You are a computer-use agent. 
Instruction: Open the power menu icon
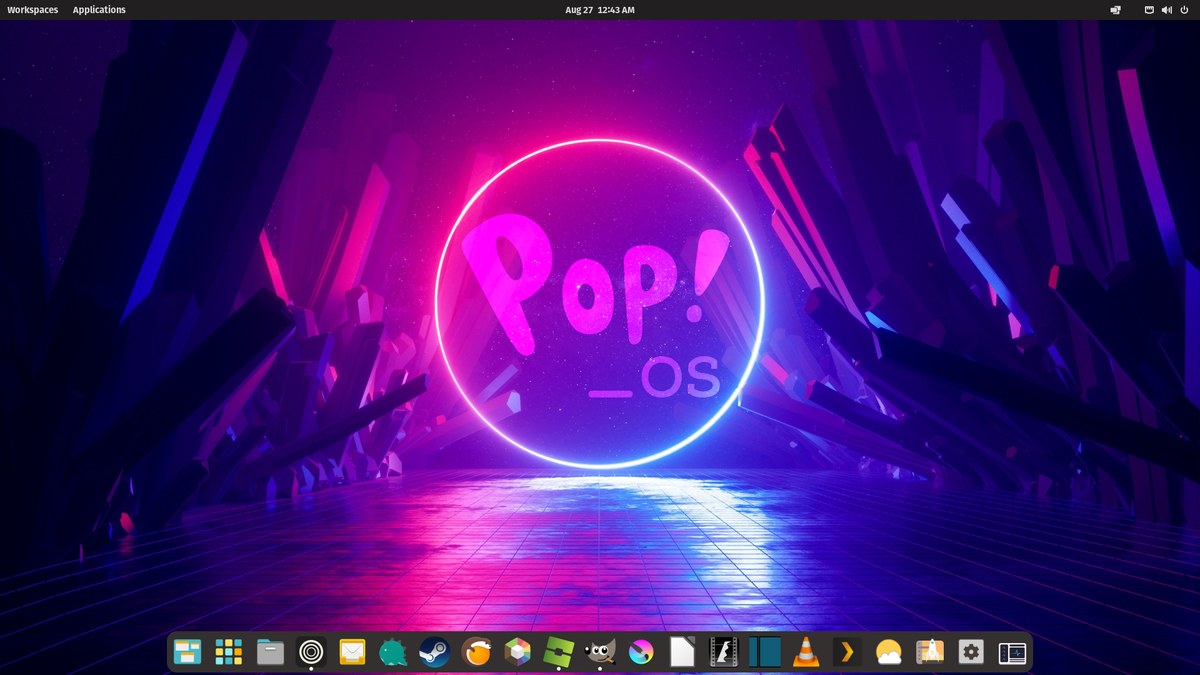tap(1183, 10)
